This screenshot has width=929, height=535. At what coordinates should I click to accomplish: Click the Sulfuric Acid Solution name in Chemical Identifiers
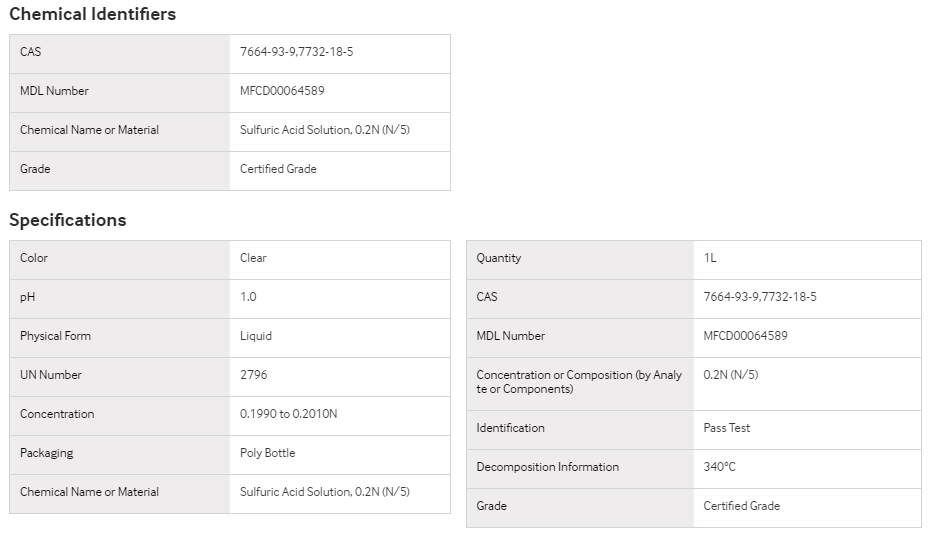coord(325,130)
